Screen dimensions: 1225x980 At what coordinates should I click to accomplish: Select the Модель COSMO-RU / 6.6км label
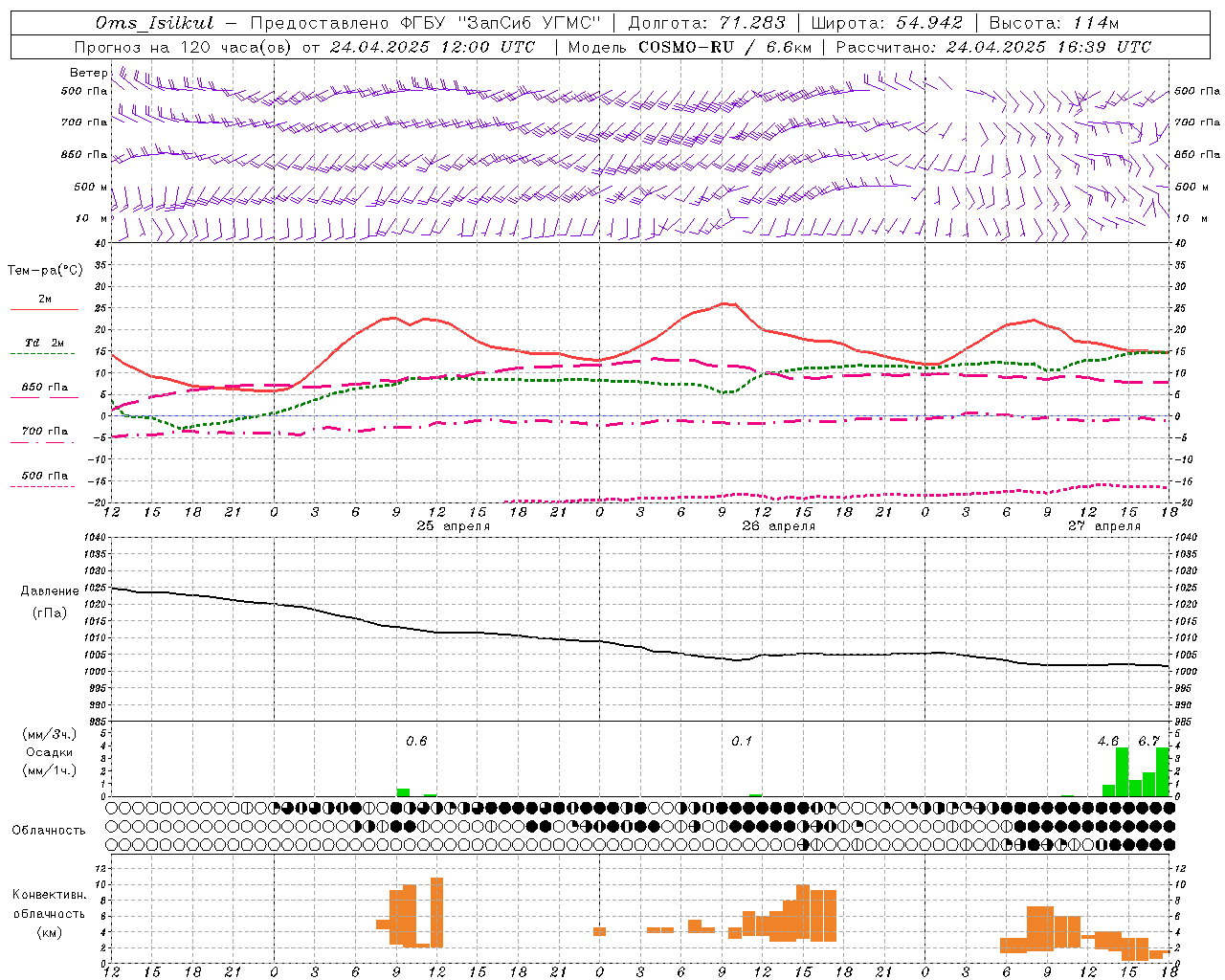(688, 47)
